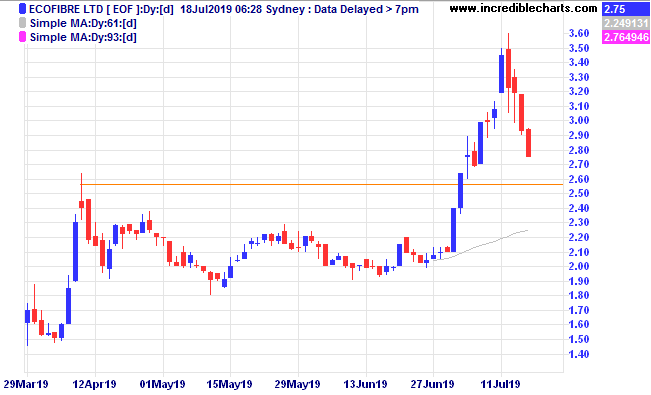
Task: Click the 1.40 price axis label
Action: [x=579, y=354]
